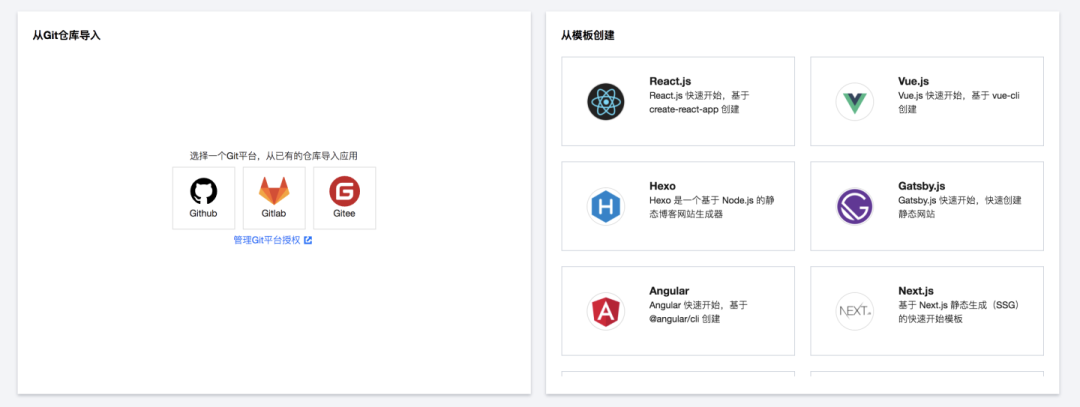1080x407 pixels.
Task: Click the Github label text
Action: [x=203, y=213]
